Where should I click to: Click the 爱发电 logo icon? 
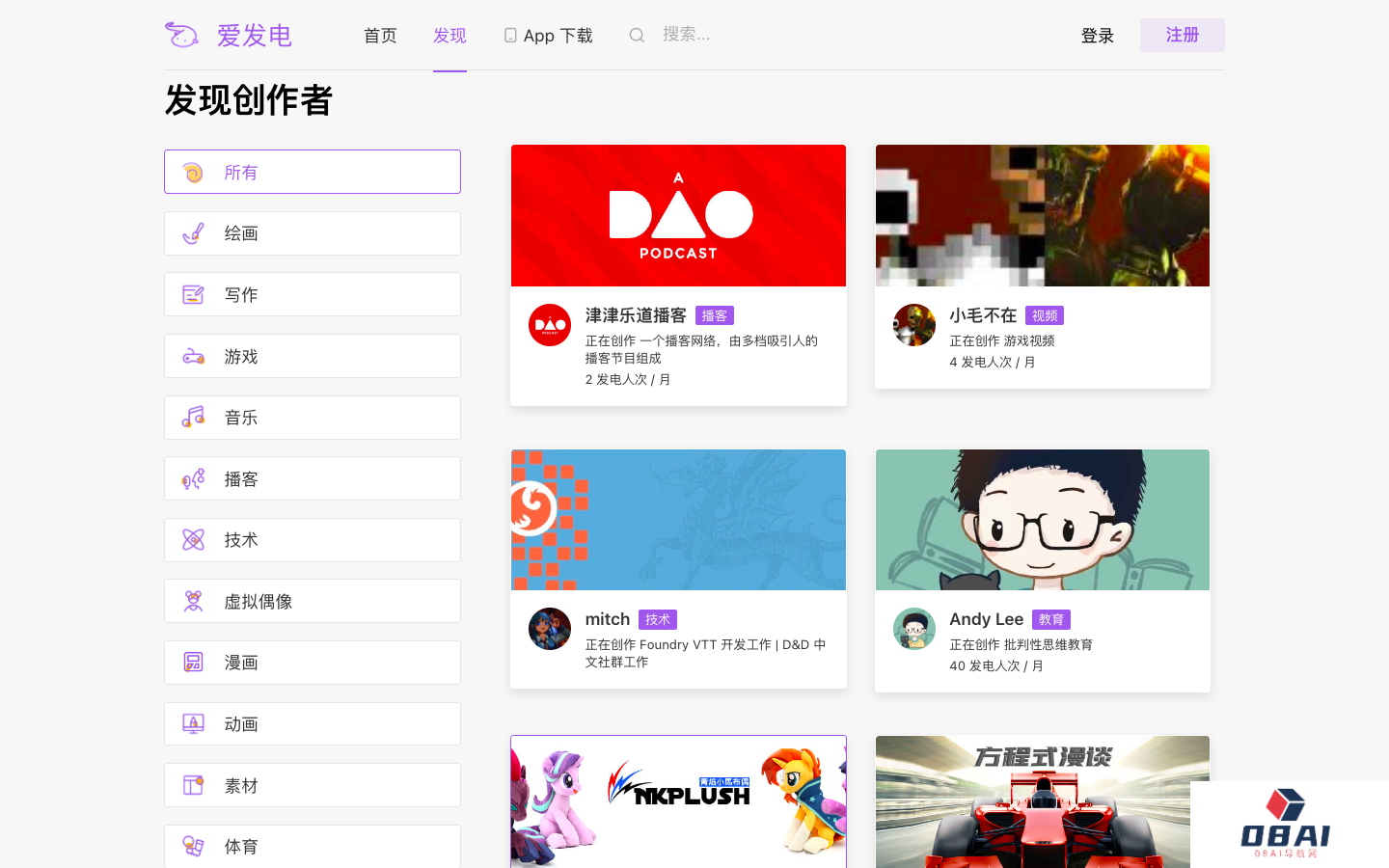click(181, 35)
